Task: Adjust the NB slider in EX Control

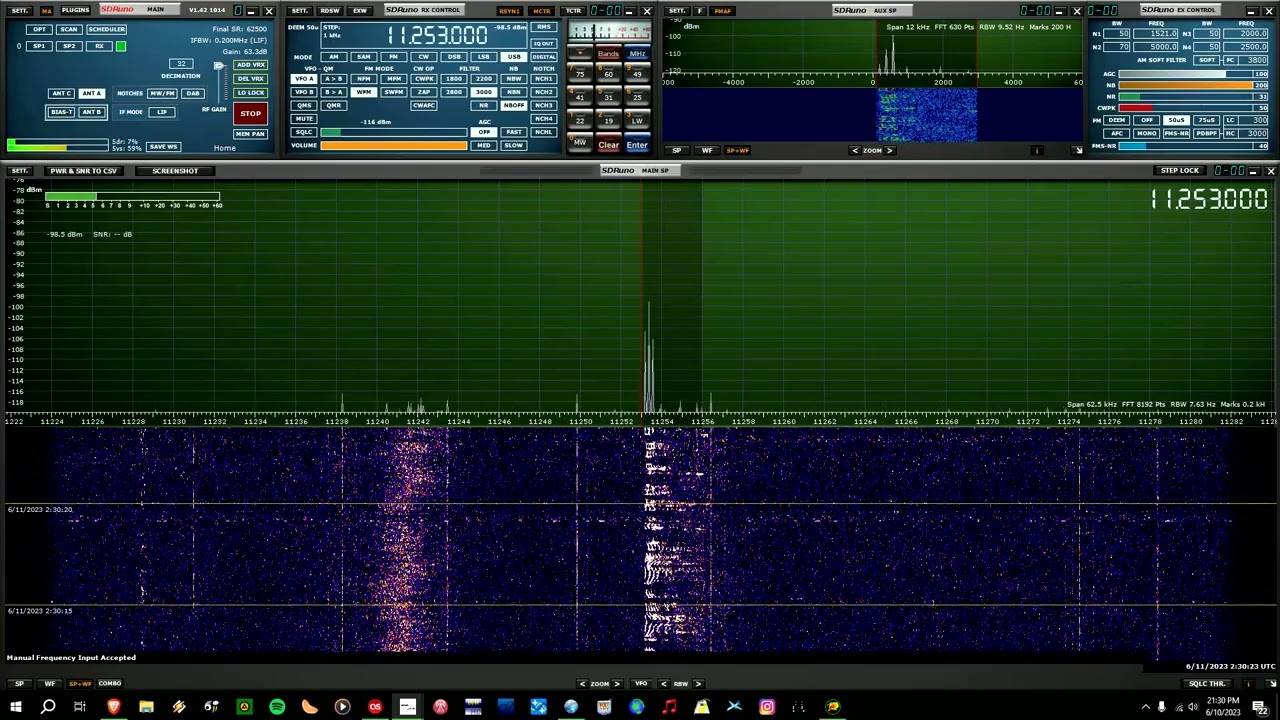Action: tap(1193, 86)
